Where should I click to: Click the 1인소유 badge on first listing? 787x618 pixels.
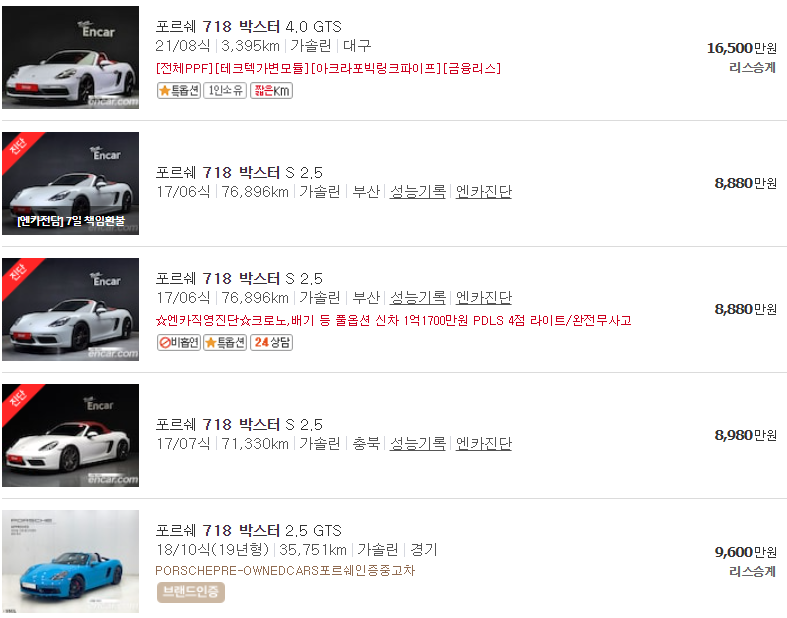(225, 91)
